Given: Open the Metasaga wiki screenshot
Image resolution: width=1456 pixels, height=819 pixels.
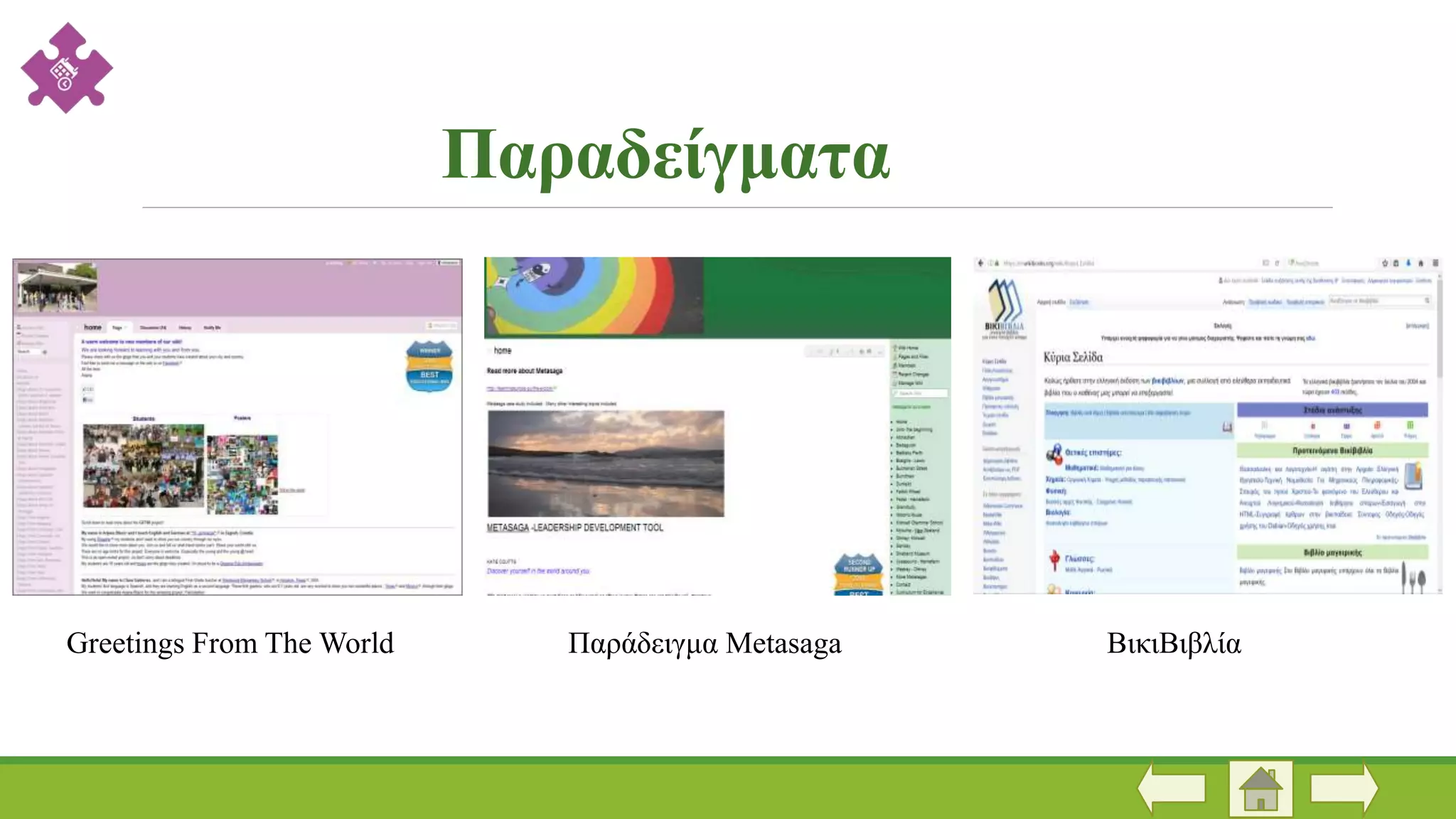Looking at the screenshot, I should (x=717, y=426).
